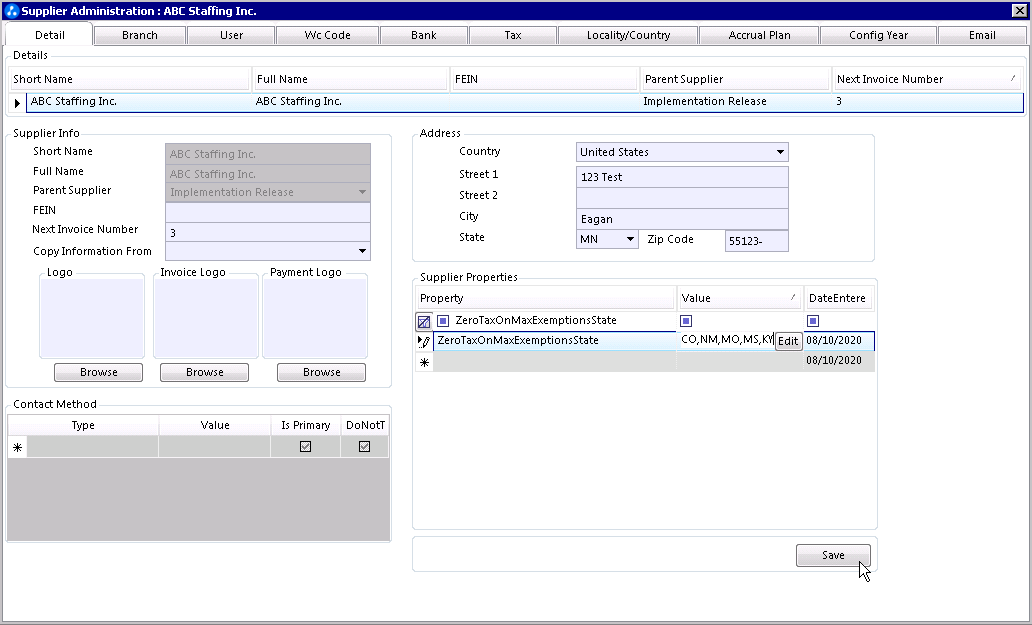Image resolution: width=1032 pixels, height=625 pixels.
Task: Open the Country dropdown
Action: (x=780, y=153)
